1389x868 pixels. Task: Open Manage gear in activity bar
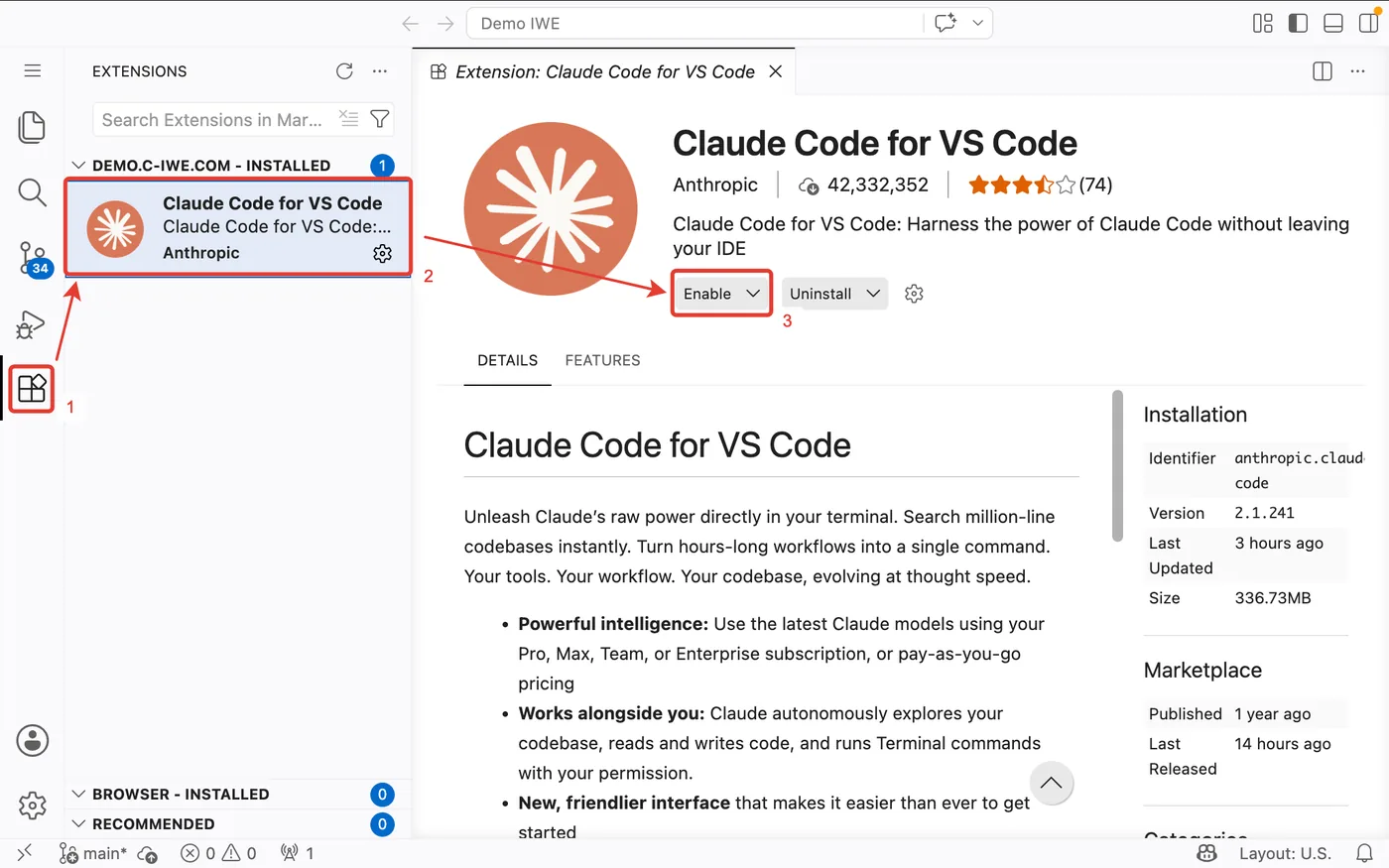[x=33, y=805]
